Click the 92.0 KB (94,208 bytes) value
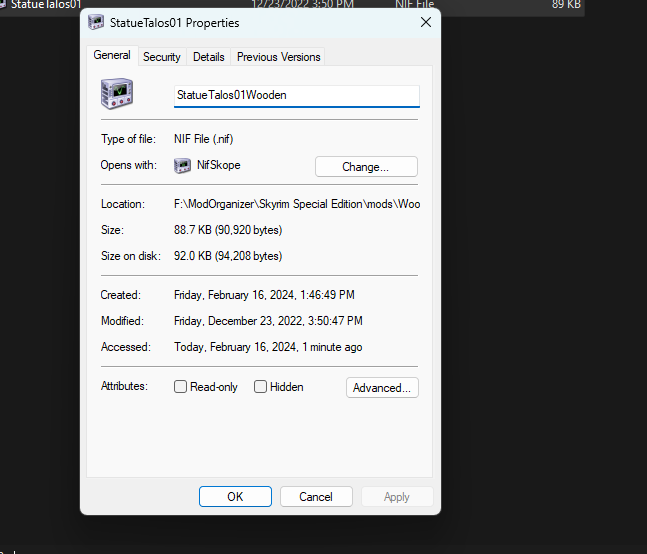This screenshot has height=554, width=647. [x=228, y=256]
